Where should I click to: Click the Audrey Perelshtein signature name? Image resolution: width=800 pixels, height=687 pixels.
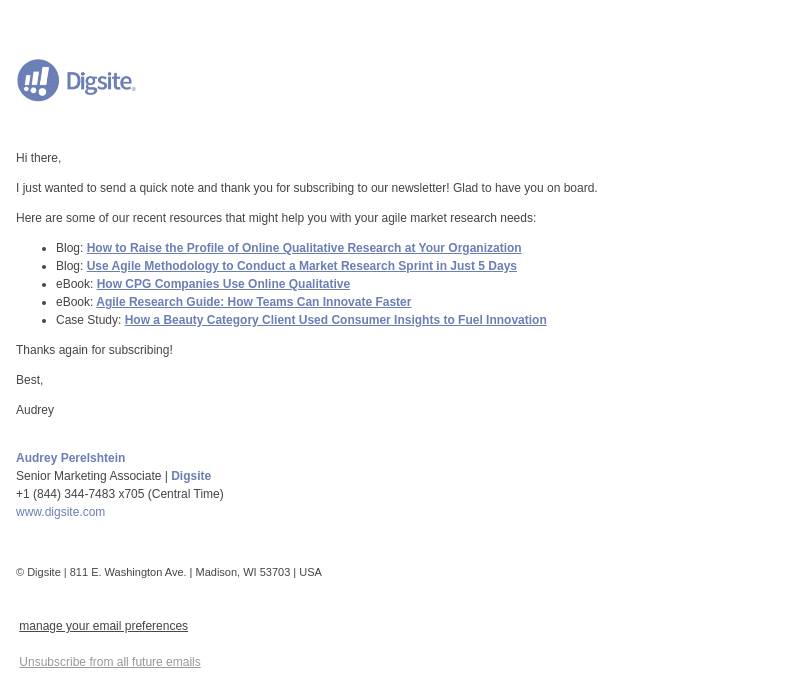click(70, 458)
